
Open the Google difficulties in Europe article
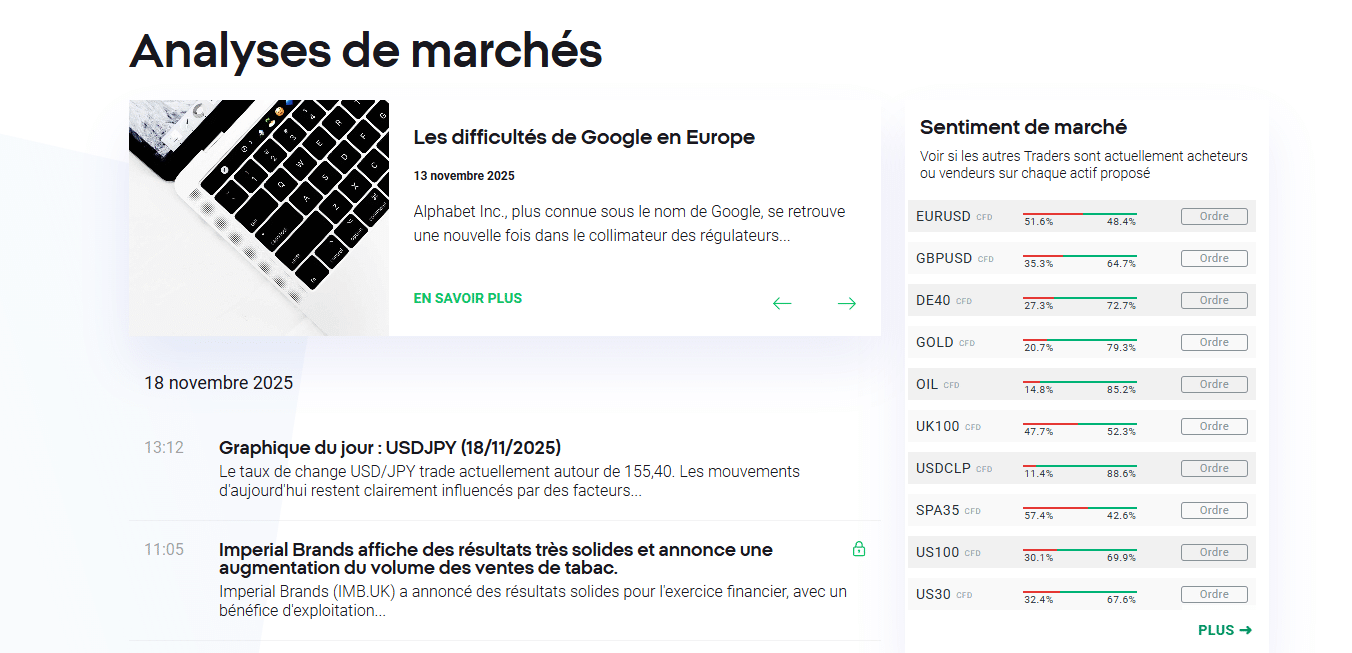(584, 137)
